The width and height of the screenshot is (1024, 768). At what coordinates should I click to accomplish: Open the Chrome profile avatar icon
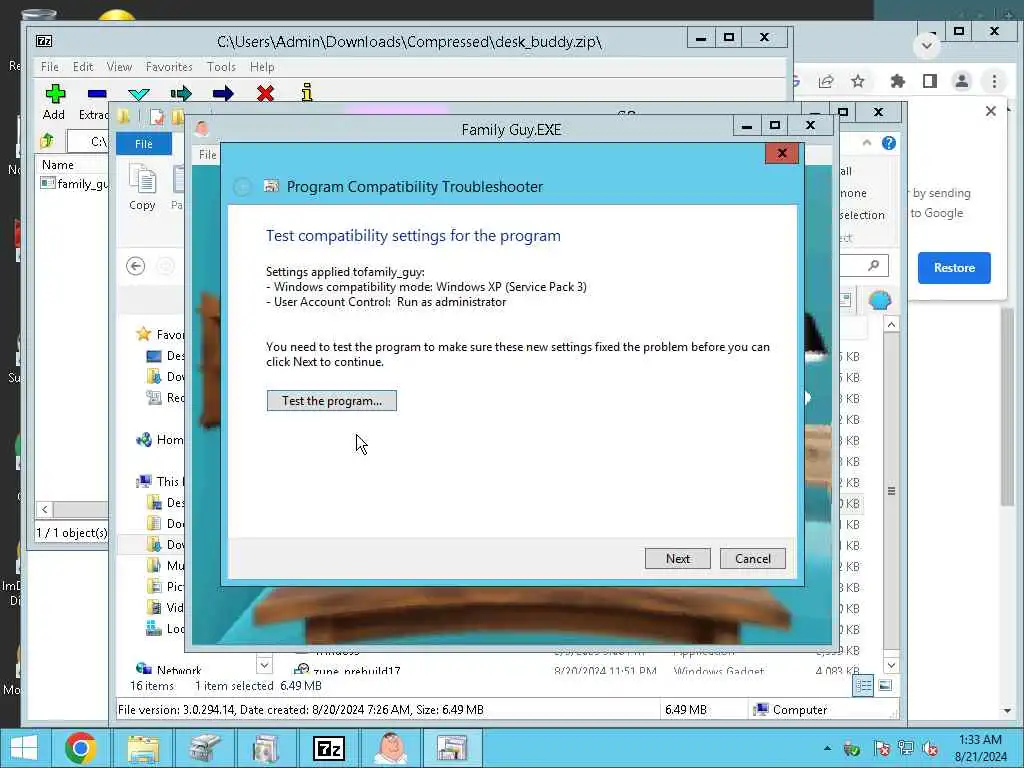(x=961, y=81)
